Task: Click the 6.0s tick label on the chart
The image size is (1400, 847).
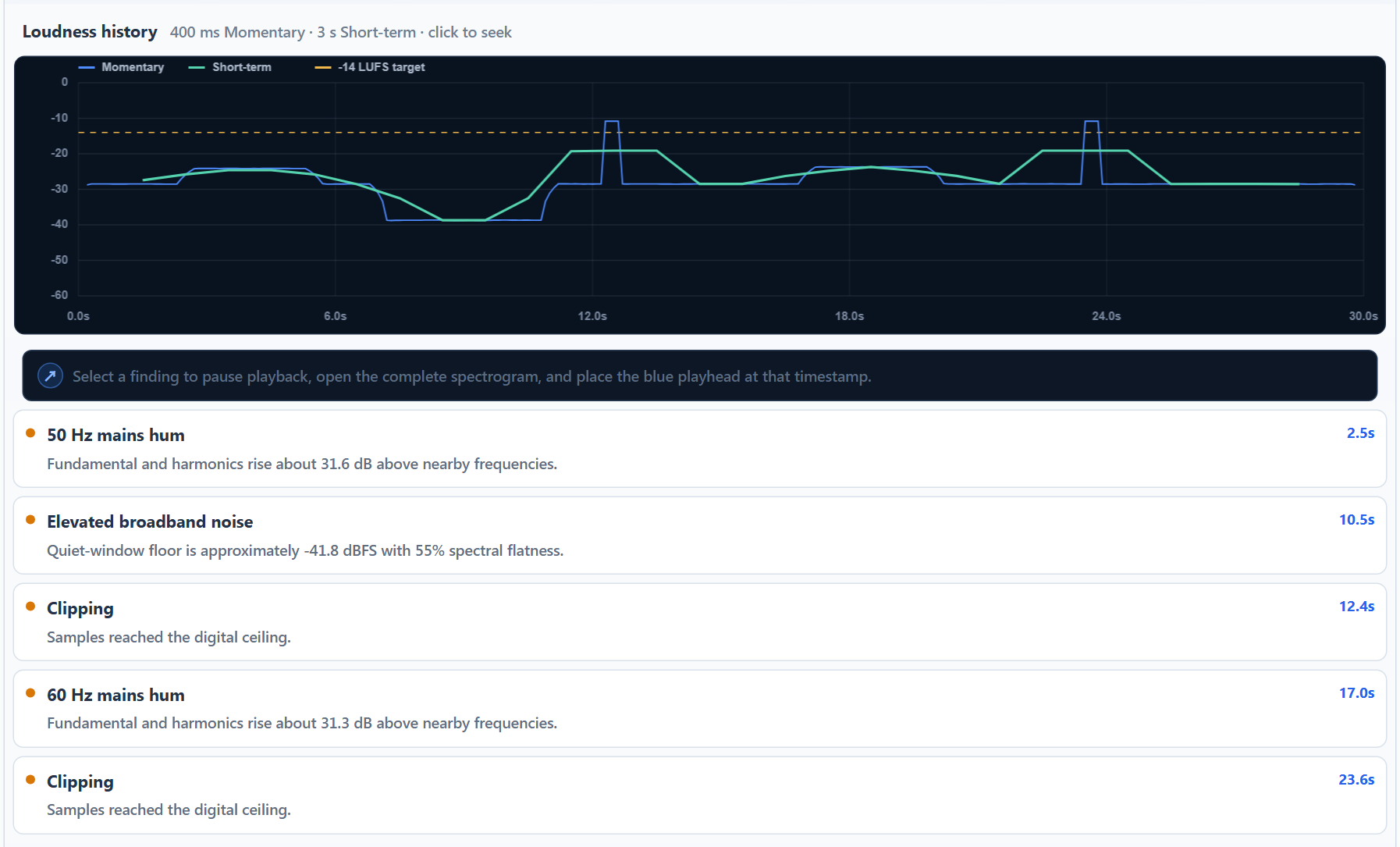Action: (336, 316)
